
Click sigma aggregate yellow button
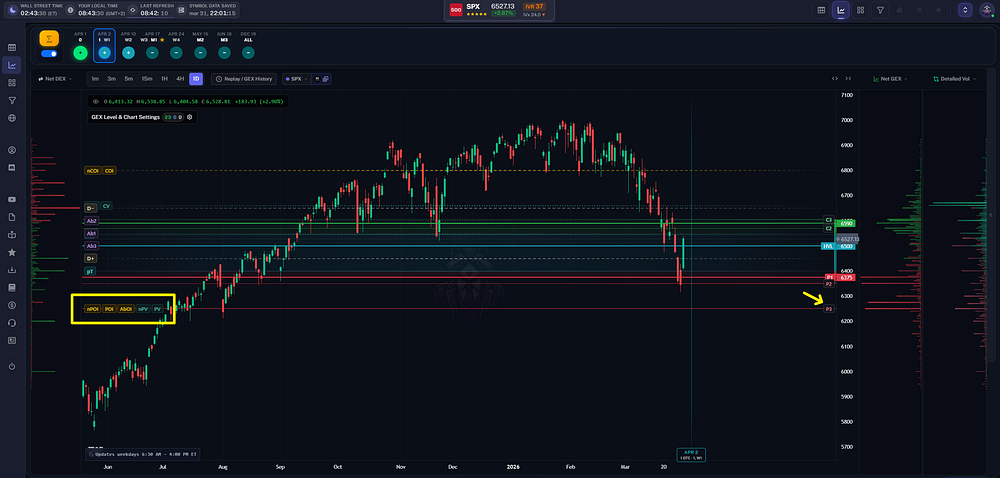tap(49, 38)
